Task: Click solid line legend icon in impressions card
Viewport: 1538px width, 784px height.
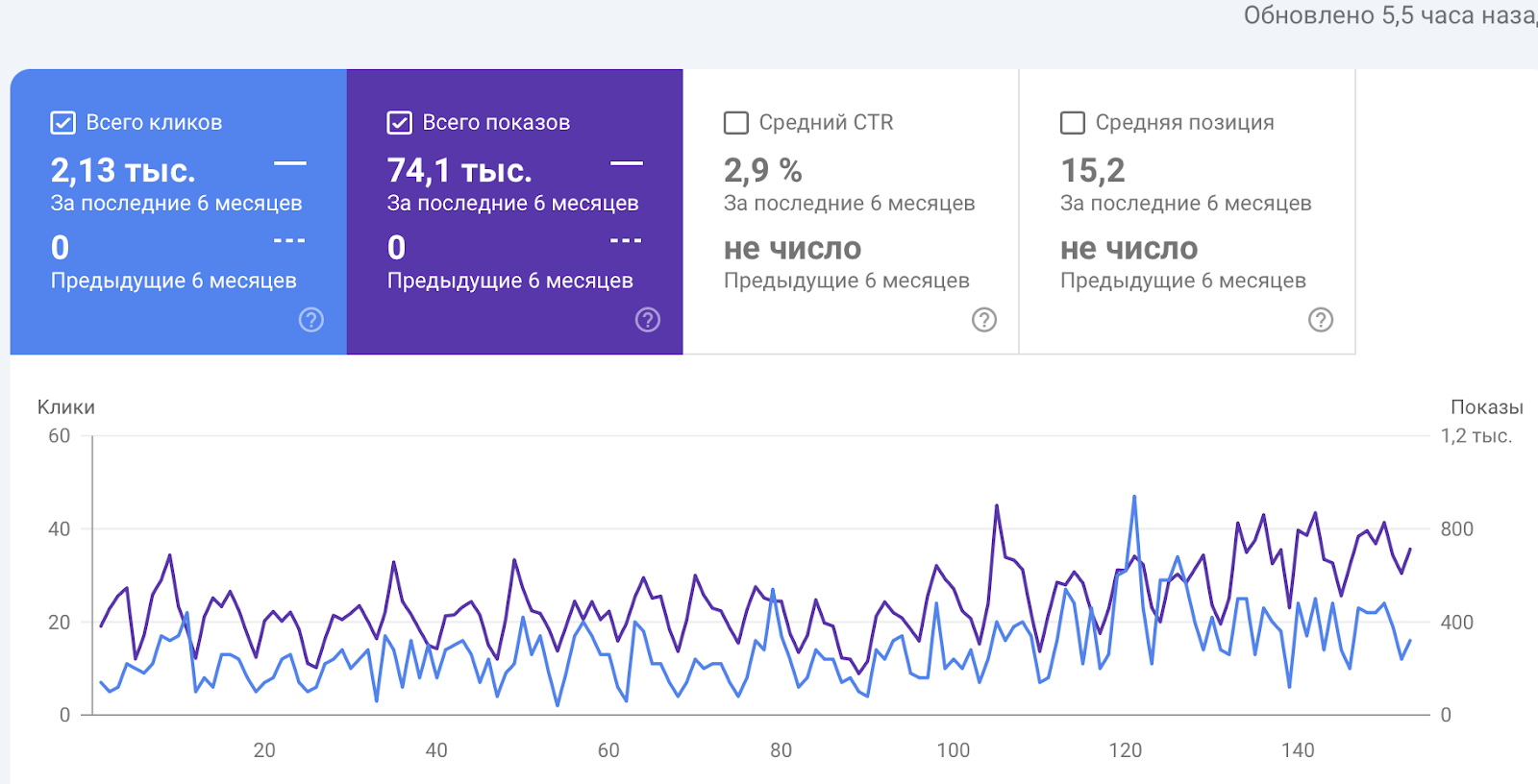Action: 626,163
